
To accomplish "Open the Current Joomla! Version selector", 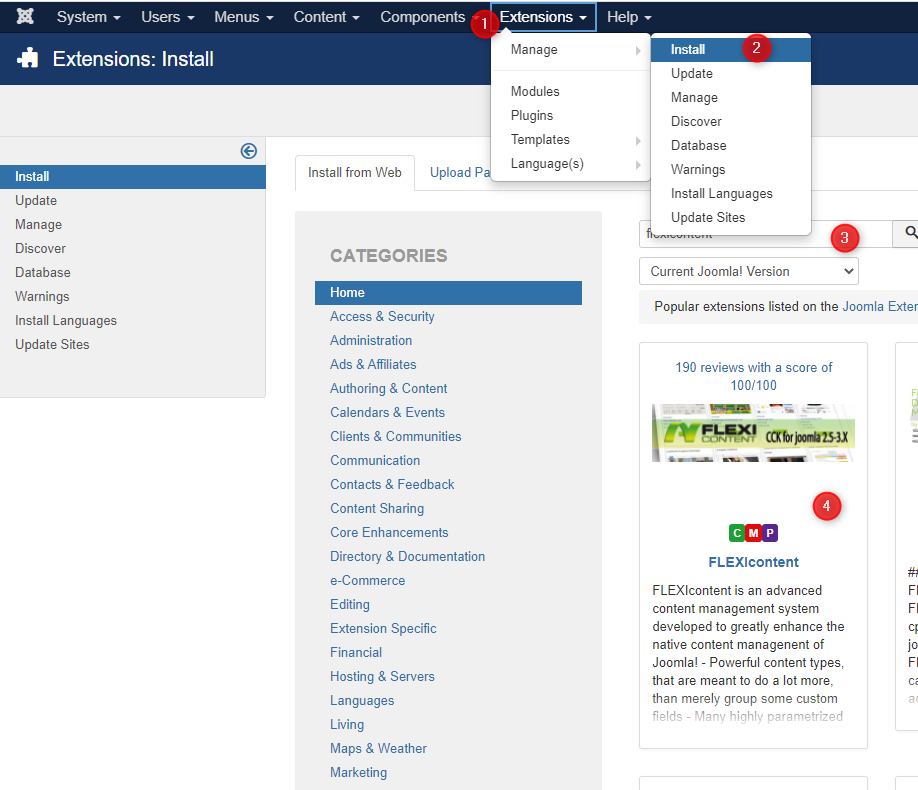I will (x=749, y=271).
